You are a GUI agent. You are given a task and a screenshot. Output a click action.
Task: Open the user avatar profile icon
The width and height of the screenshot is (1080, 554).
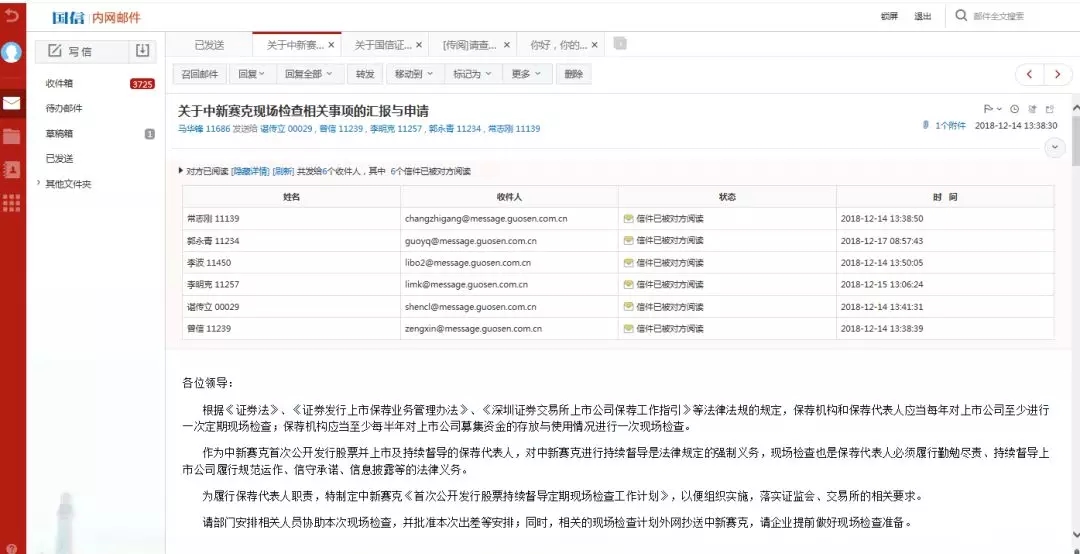(x=12, y=52)
